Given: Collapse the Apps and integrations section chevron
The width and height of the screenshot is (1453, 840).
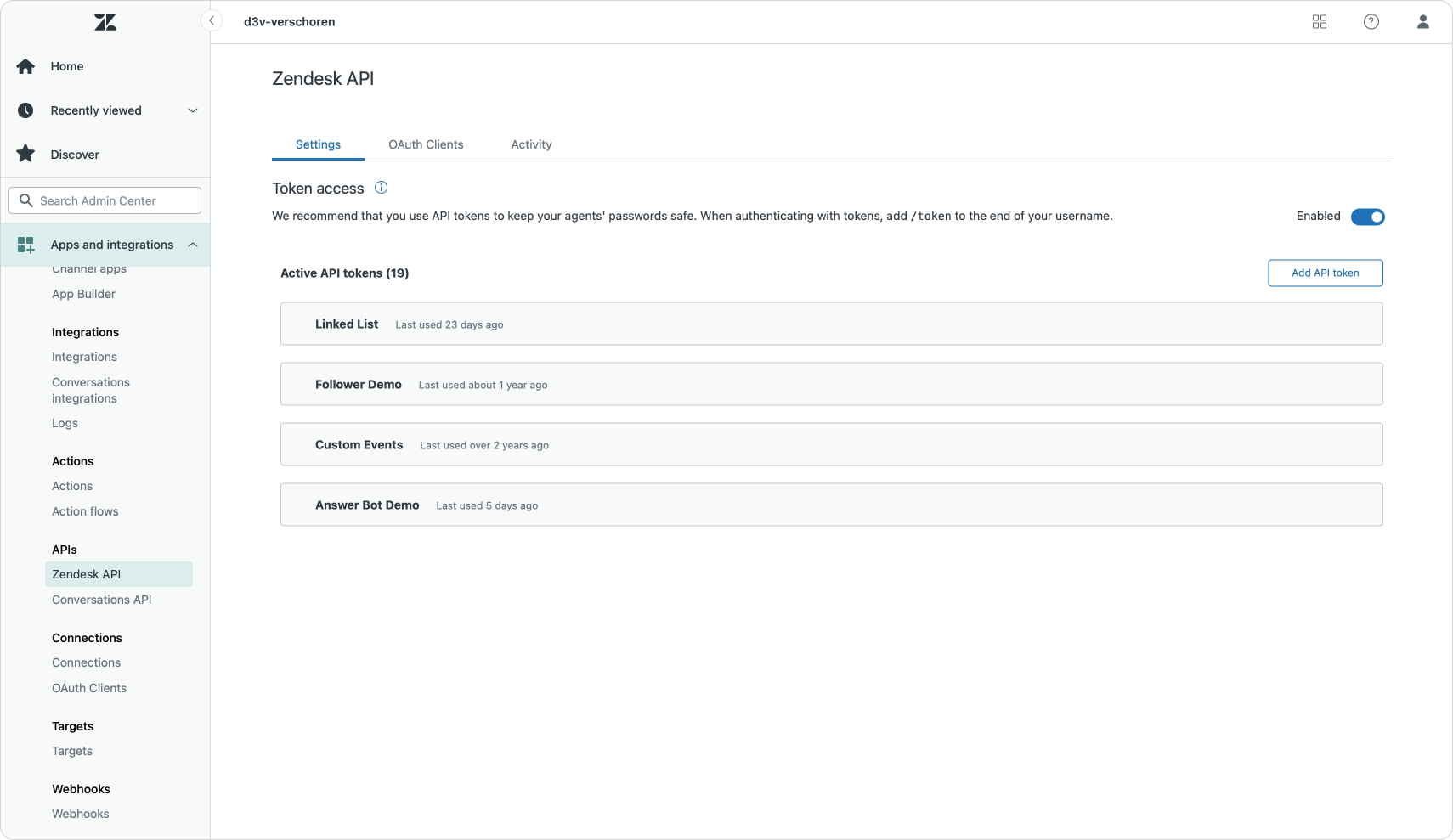Looking at the screenshot, I should click(x=193, y=245).
